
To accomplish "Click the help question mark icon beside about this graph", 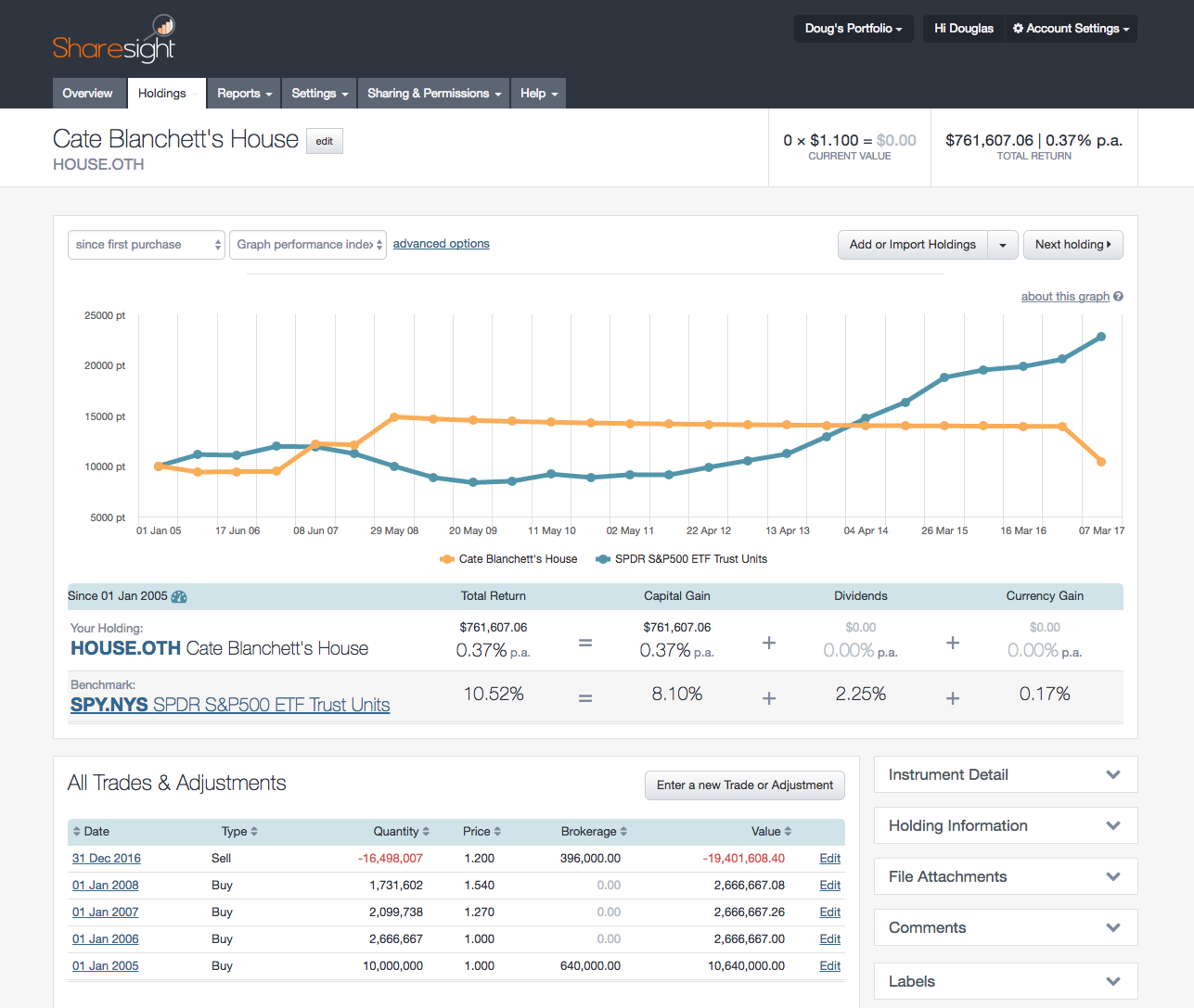I will 1118,297.
